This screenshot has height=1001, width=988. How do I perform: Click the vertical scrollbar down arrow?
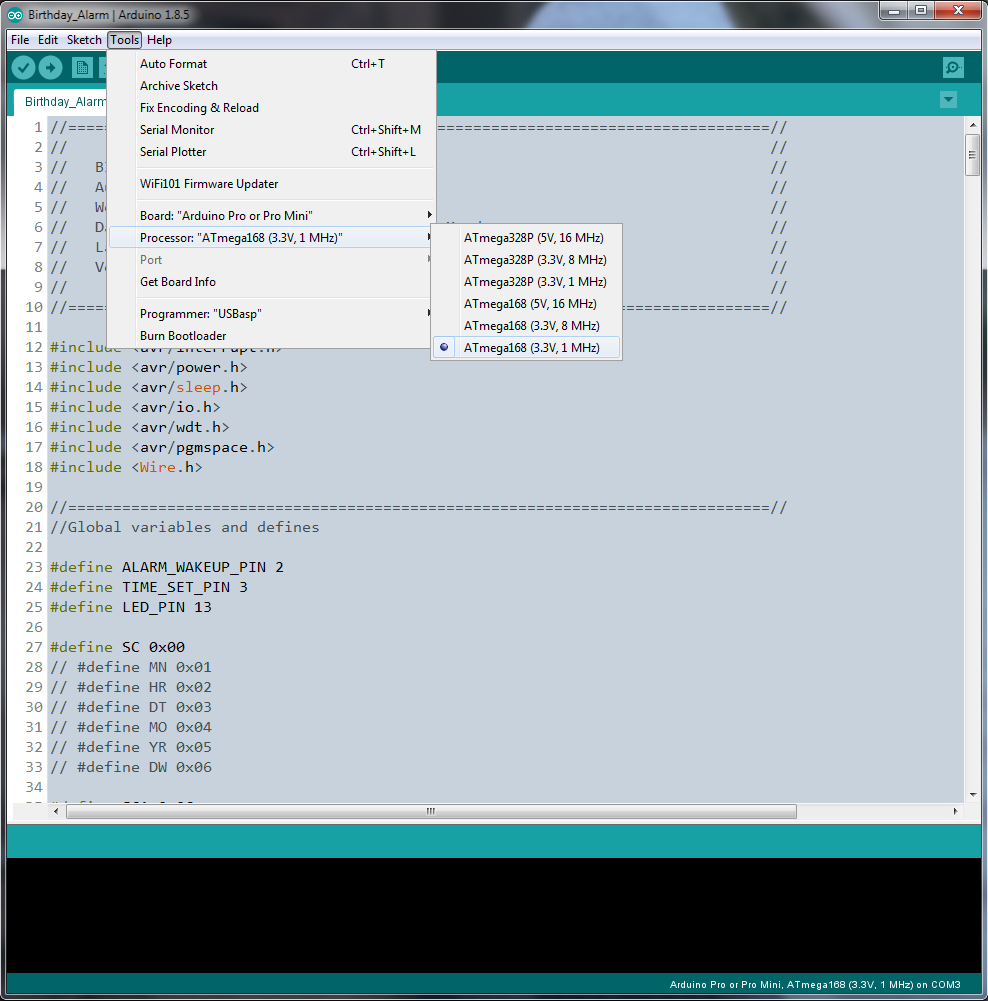tap(971, 794)
